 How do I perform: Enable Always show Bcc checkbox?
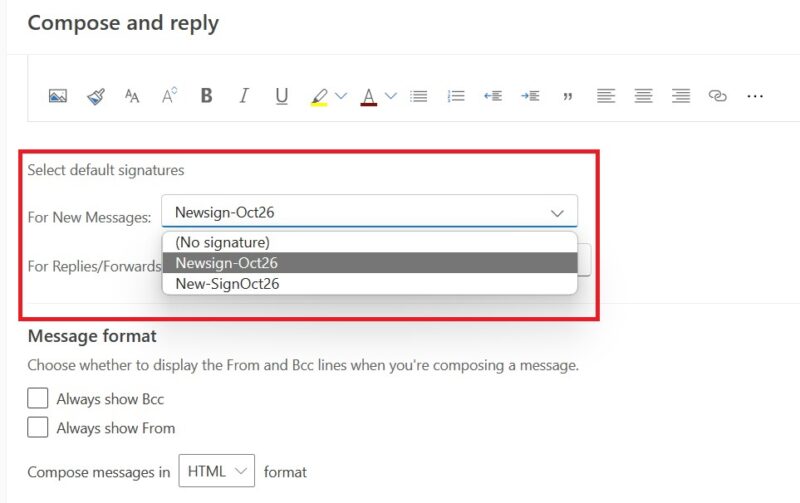(38, 398)
